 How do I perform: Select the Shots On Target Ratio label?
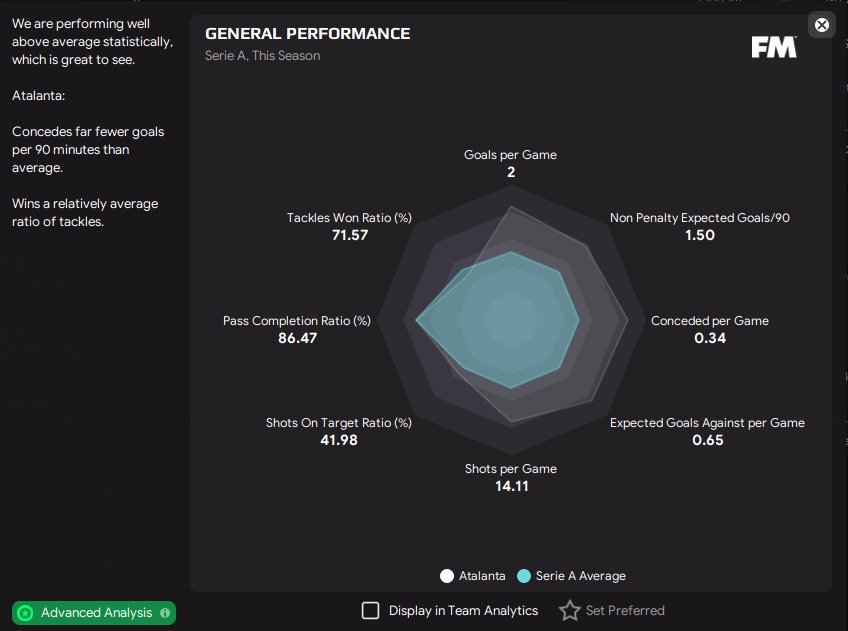click(x=339, y=423)
